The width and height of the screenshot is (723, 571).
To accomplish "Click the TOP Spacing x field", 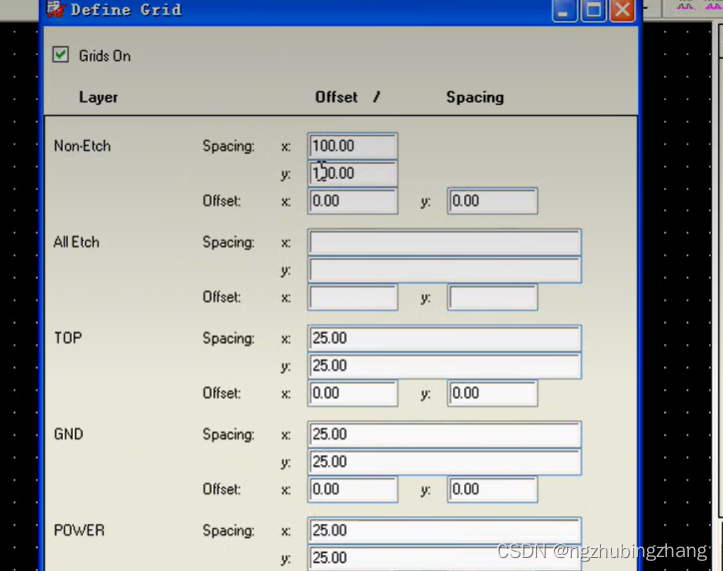I will click(444, 338).
